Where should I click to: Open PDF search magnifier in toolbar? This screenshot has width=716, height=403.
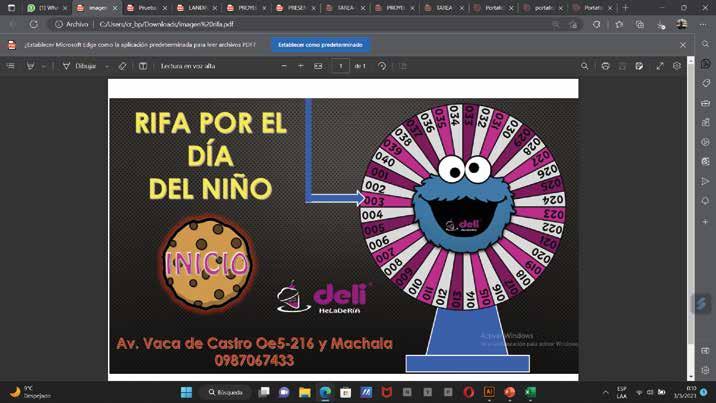584,66
